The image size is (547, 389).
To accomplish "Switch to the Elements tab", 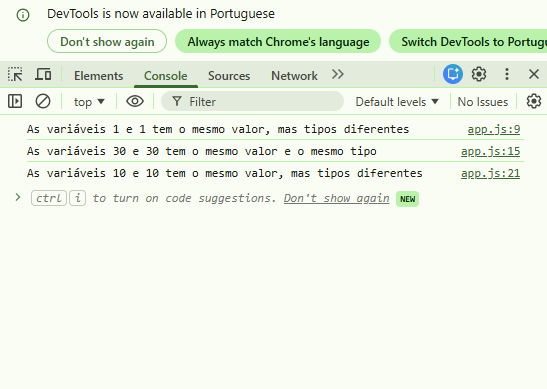I will click(98, 76).
